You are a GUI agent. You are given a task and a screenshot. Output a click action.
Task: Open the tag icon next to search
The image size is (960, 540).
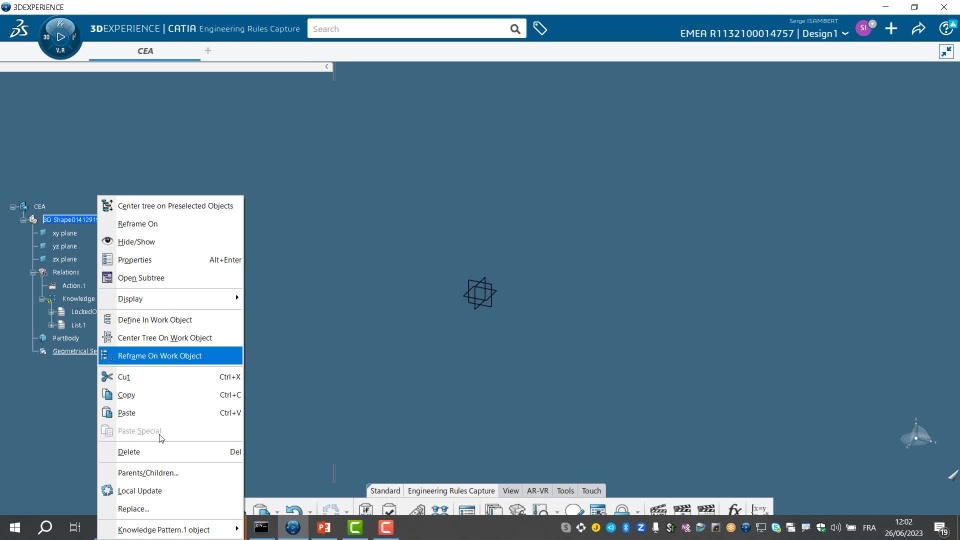point(539,28)
